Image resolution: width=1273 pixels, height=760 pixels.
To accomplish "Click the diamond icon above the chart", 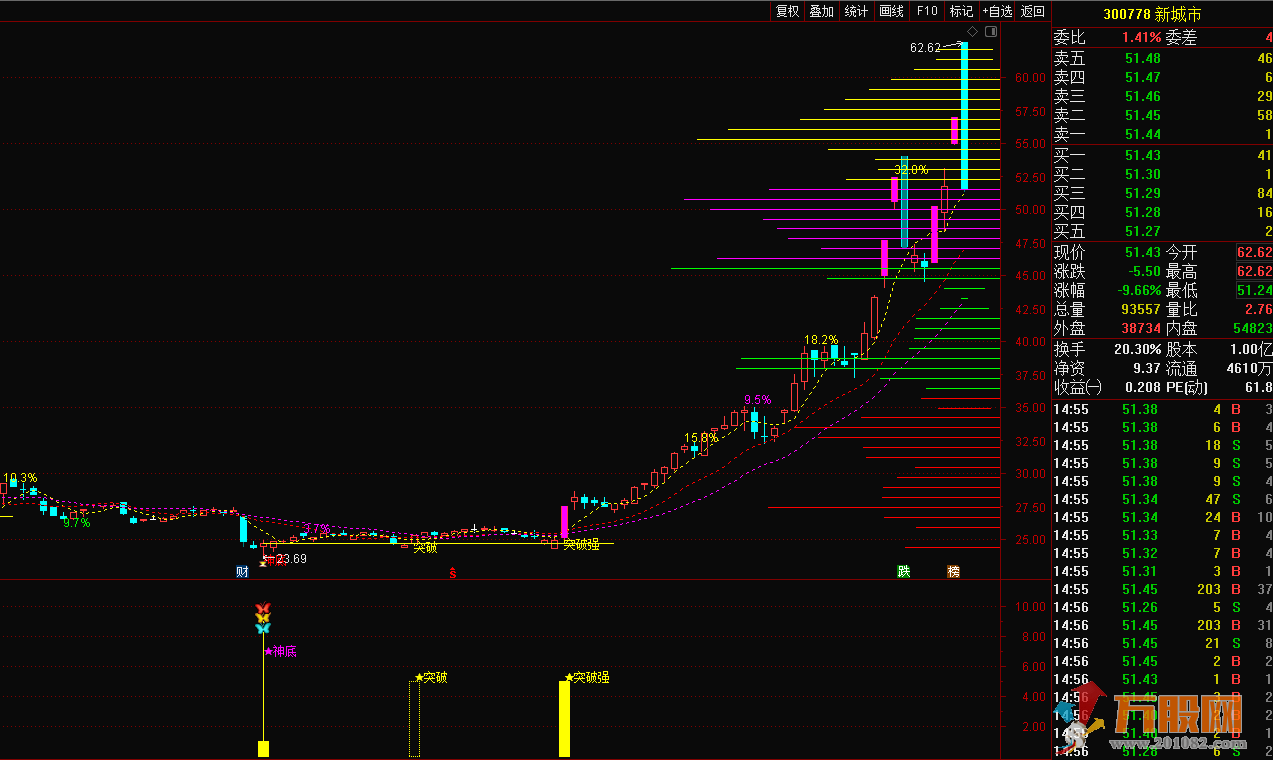I will pyautogui.click(x=973, y=32).
